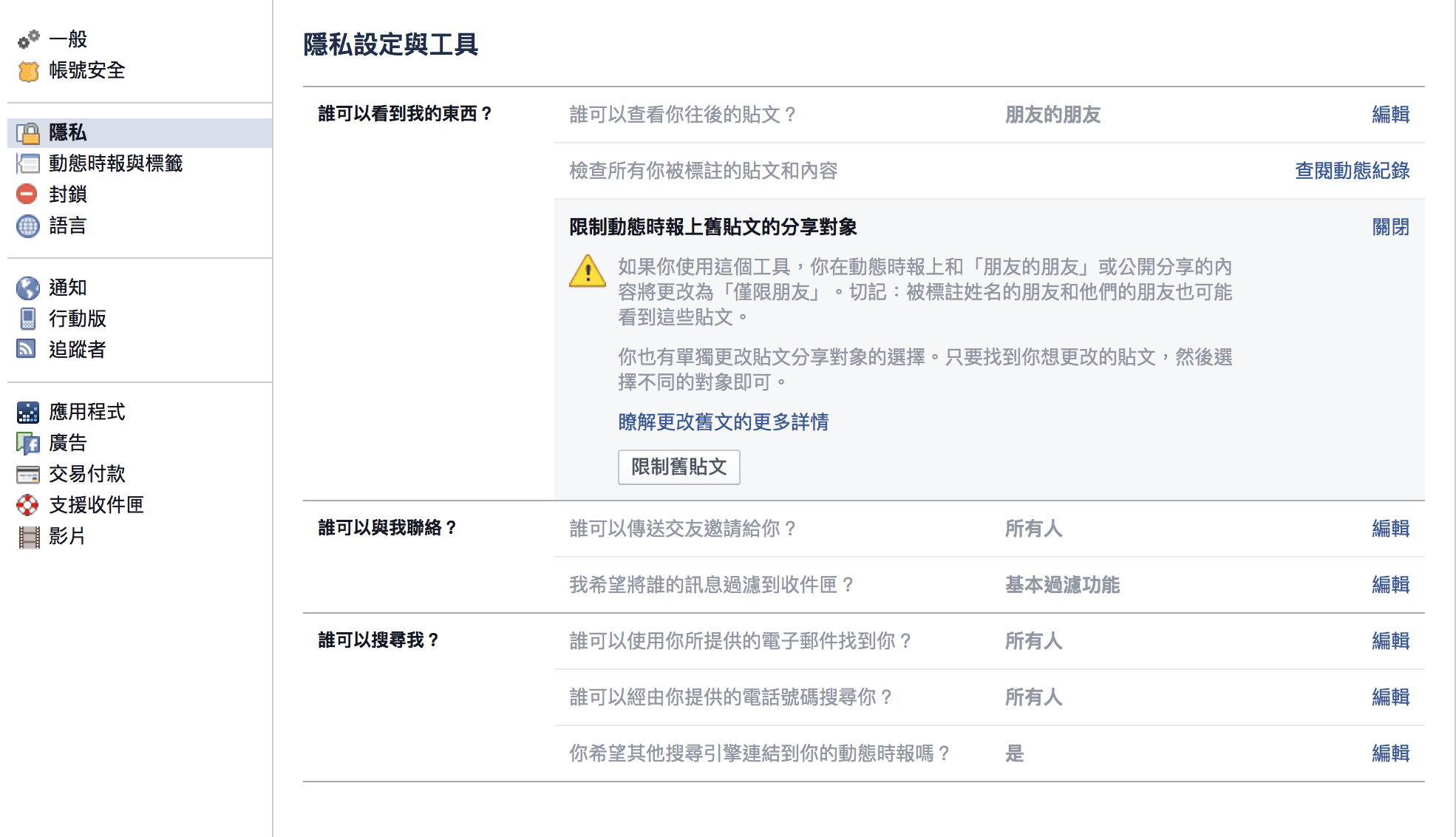Click the 查閱動態紀錄 link
1456x837 pixels.
(1353, 171)
